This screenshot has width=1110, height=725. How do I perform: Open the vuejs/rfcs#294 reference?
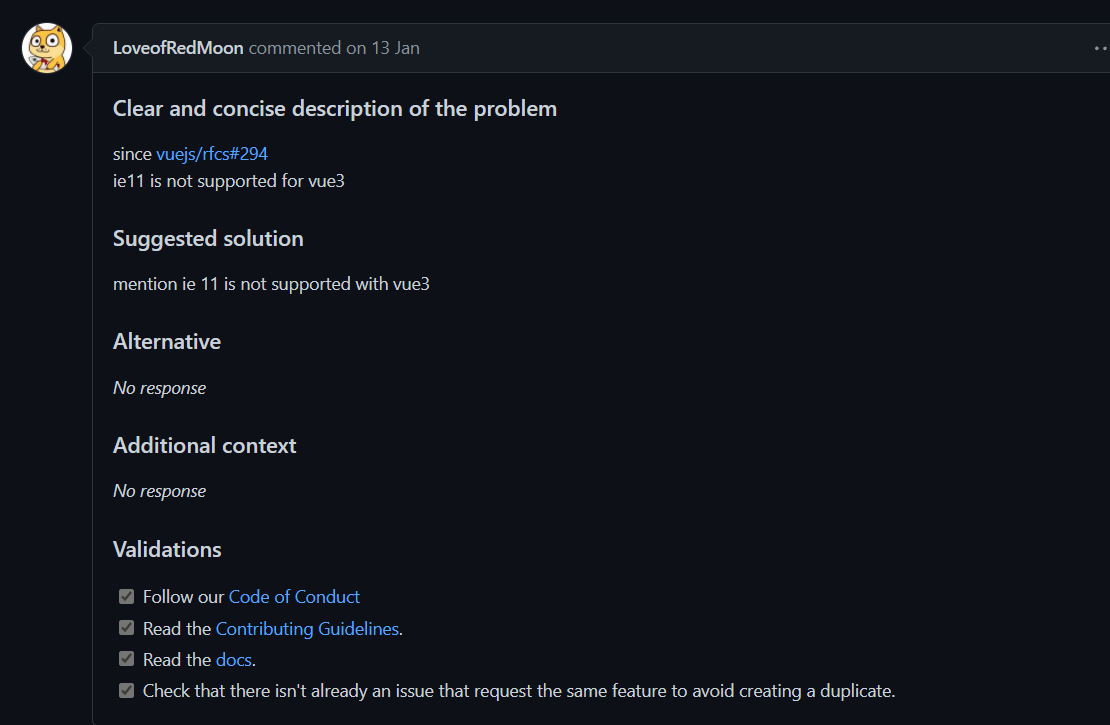tap(211, 153)
